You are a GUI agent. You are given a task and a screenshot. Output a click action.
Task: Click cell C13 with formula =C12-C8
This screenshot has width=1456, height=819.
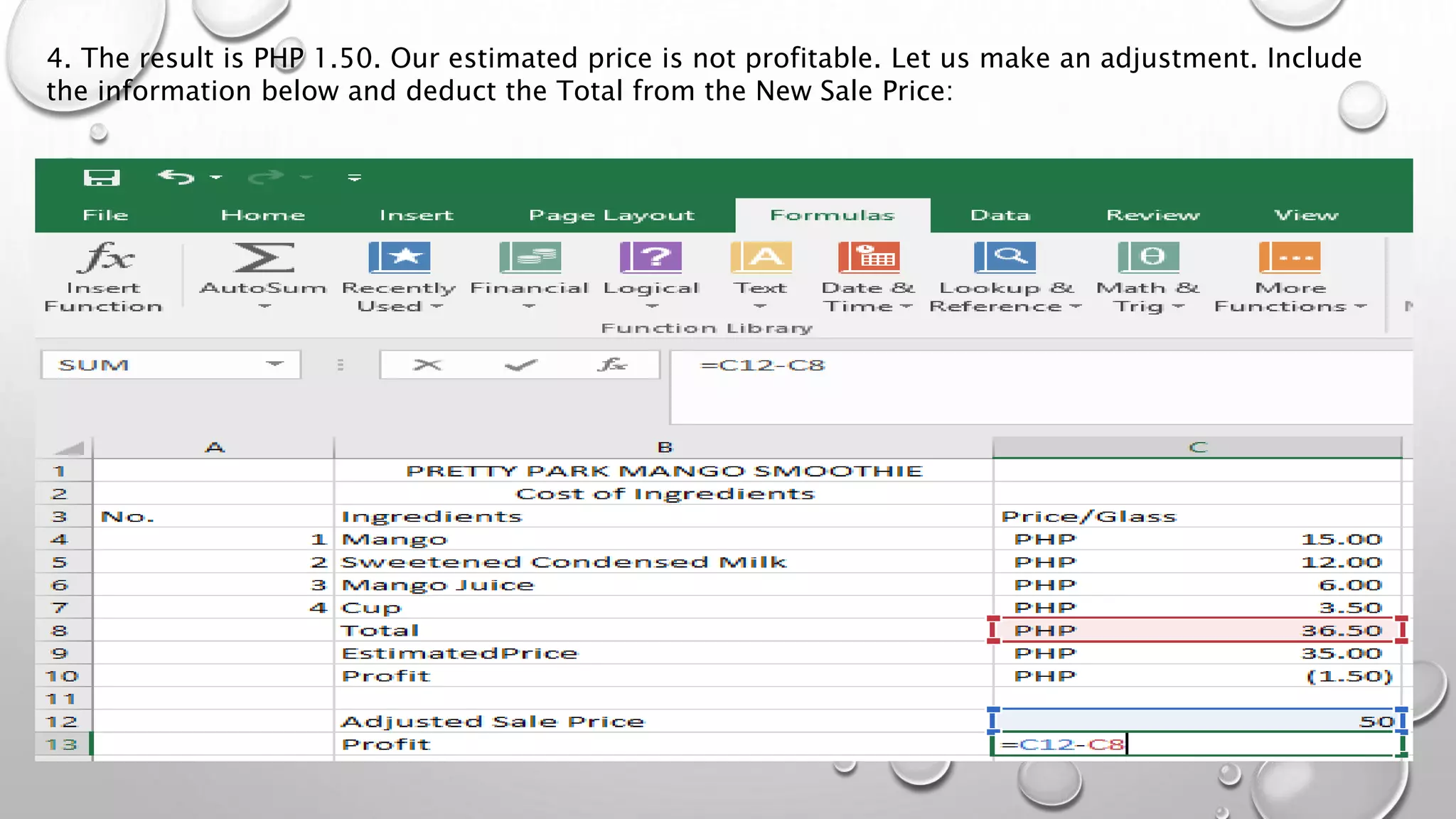tap(1197, 744)
